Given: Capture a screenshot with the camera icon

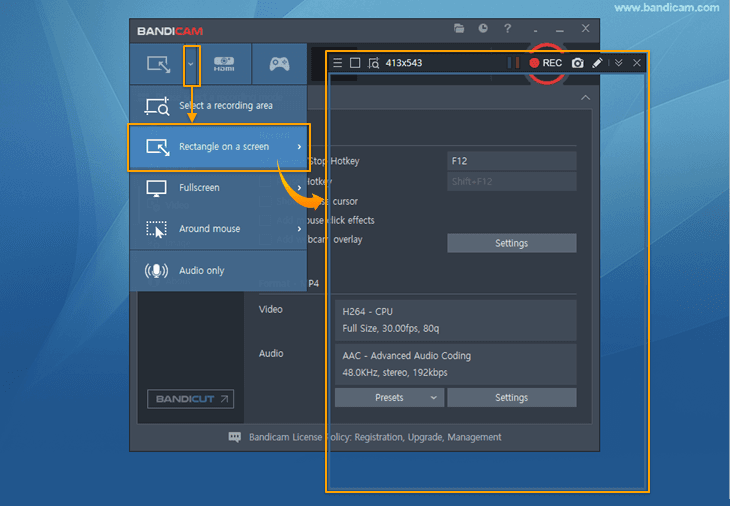Looking at the screenshot, I should [x=577, y=63].
